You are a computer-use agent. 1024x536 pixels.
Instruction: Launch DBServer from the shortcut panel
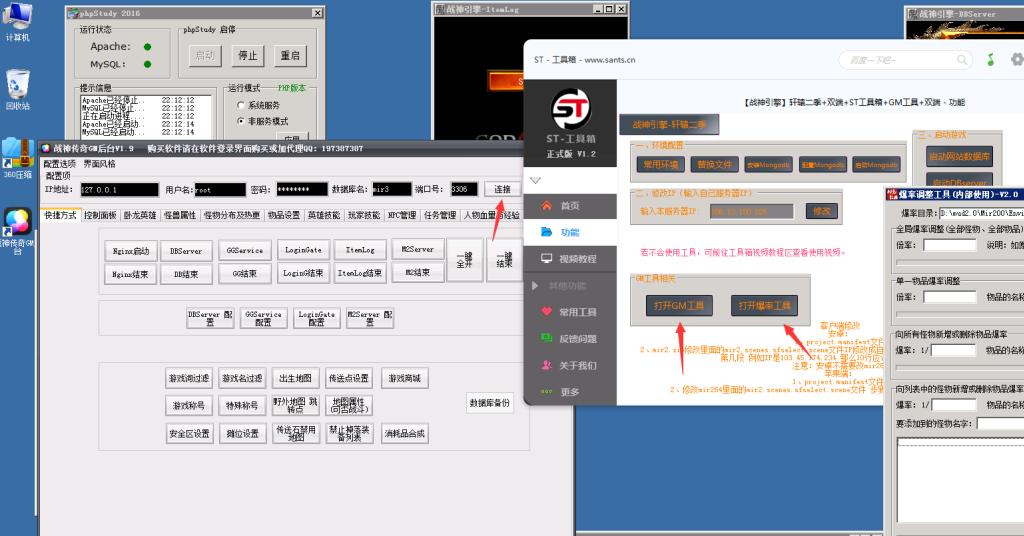(186, 251)
